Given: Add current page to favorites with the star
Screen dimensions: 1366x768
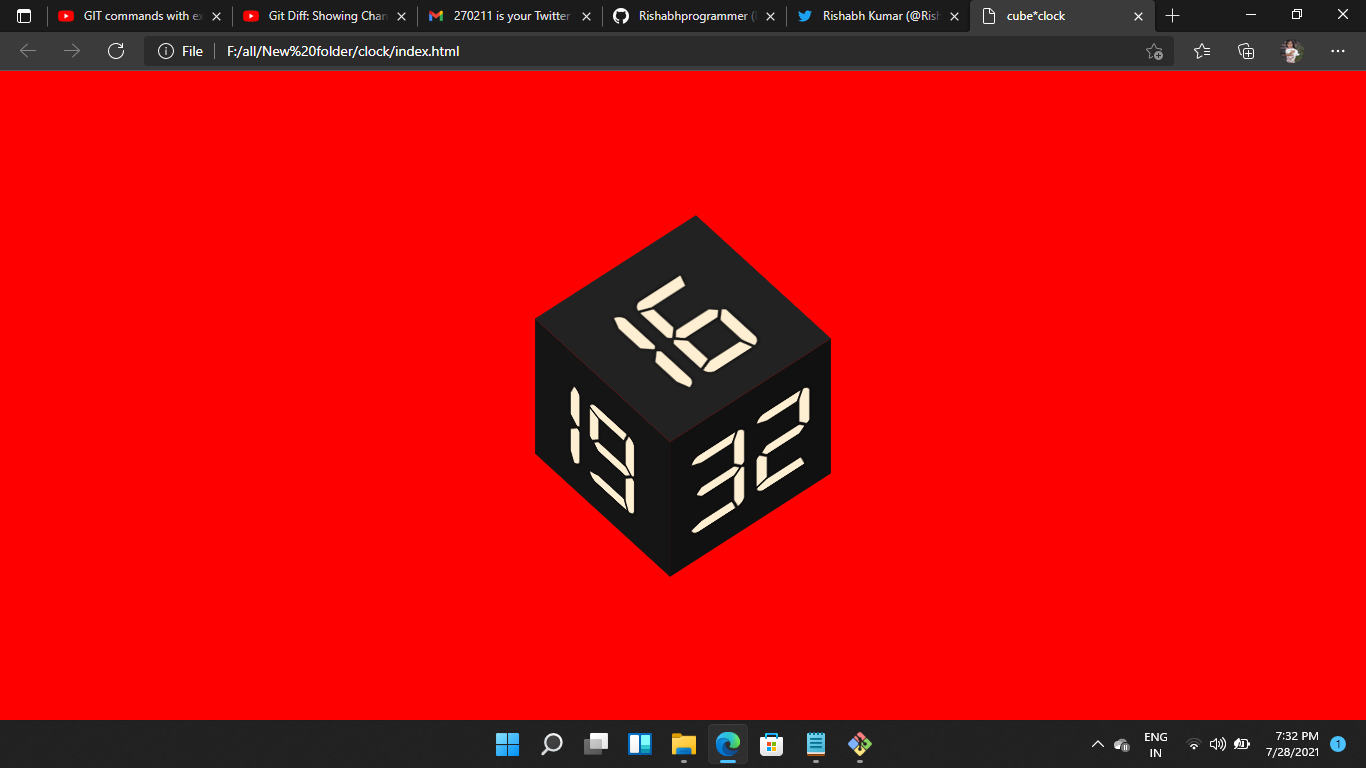Looking at the screenshot, I should (x=1153, y=50).
